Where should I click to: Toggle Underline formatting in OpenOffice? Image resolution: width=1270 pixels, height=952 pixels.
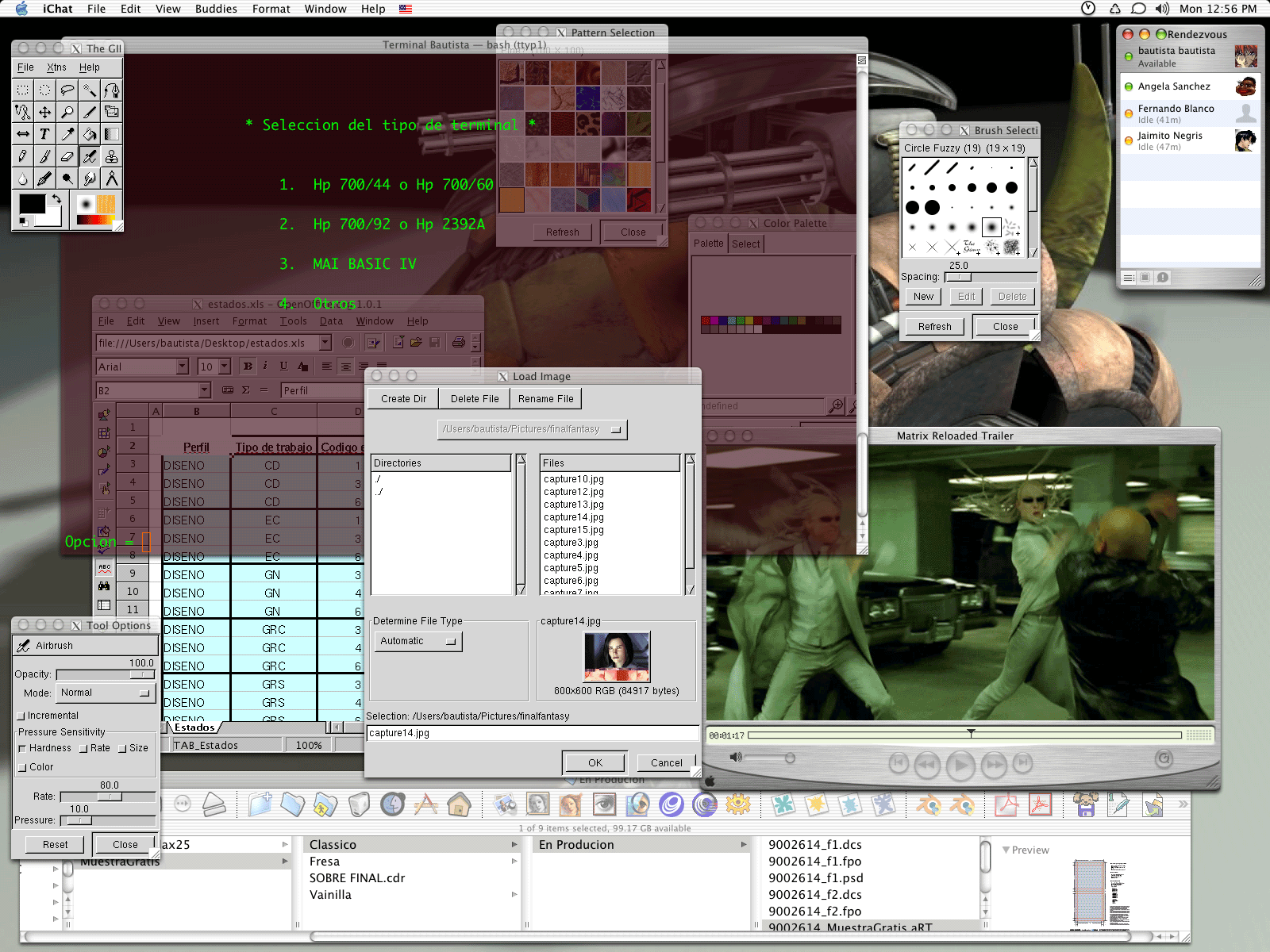pos(283,367)
